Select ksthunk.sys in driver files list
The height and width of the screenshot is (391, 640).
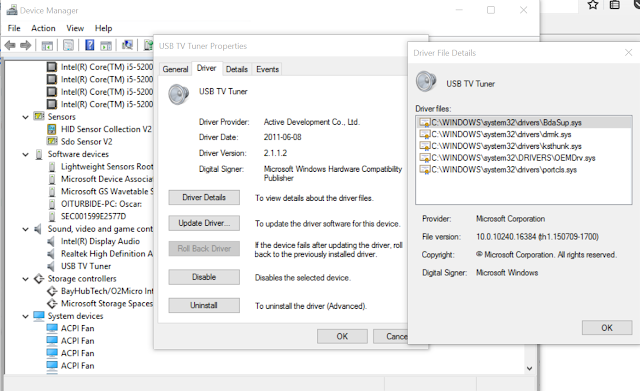point(524,146)
